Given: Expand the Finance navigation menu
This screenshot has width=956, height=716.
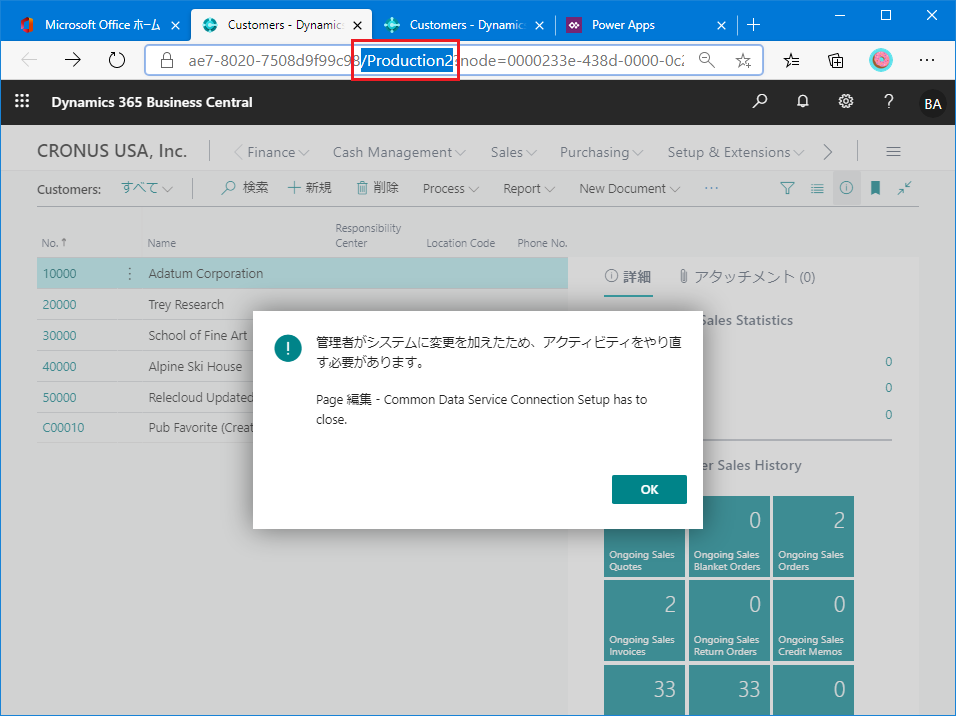Looking at the screenshot, I should pos(278,152).
